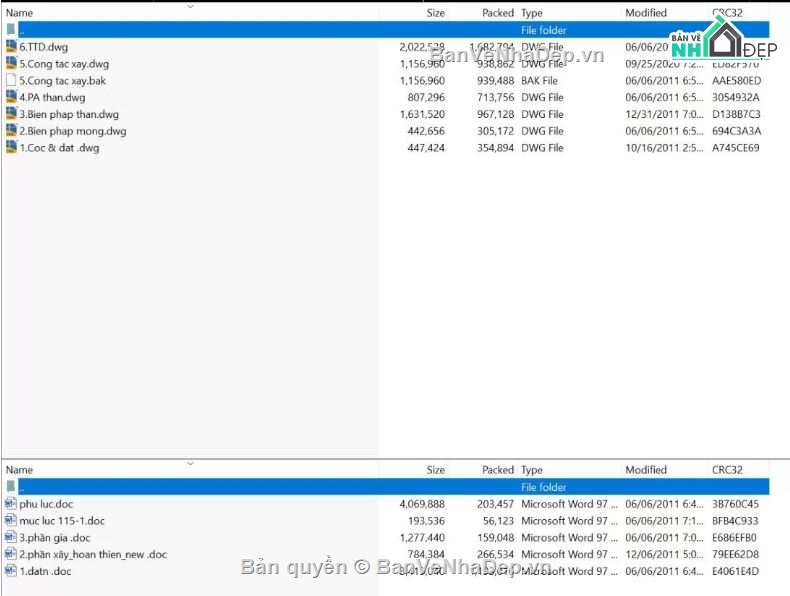
Task: Click the icon beside 3.Bien phap than.dwg
Action: click(x=11, y=114)
